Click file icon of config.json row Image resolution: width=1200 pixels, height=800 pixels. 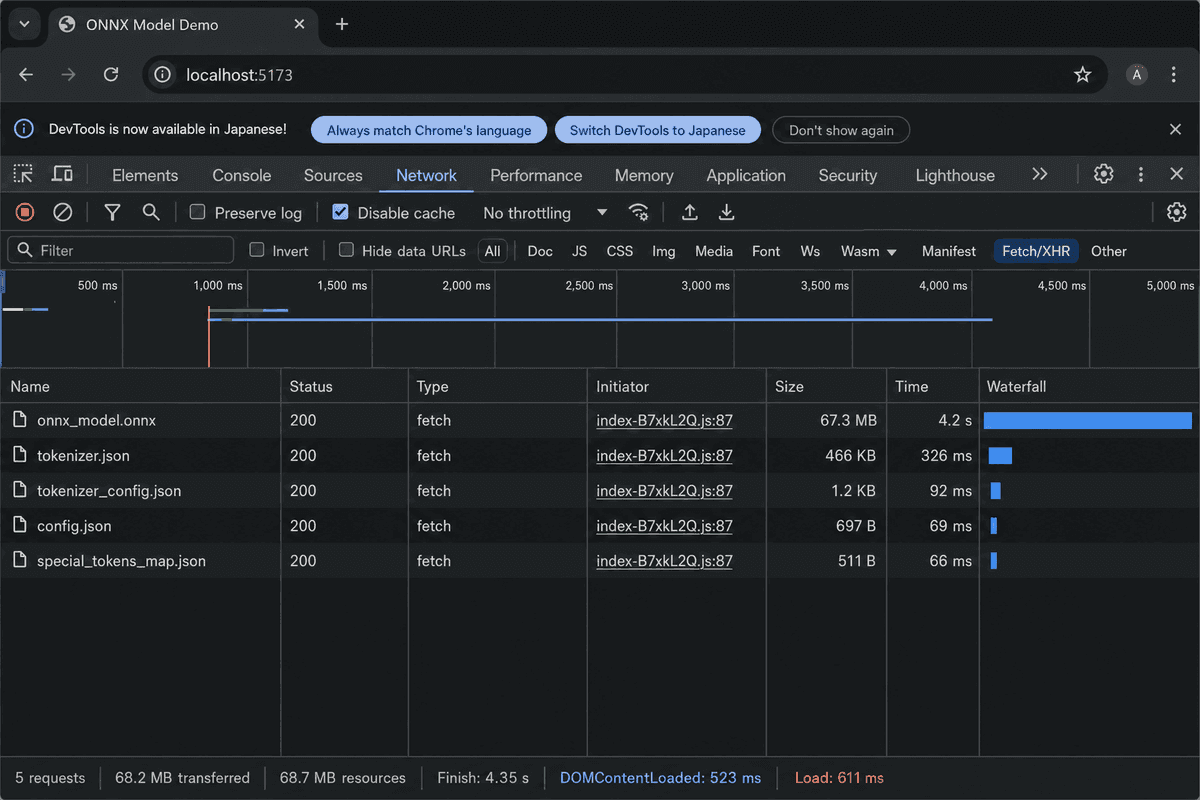[19, 525]
